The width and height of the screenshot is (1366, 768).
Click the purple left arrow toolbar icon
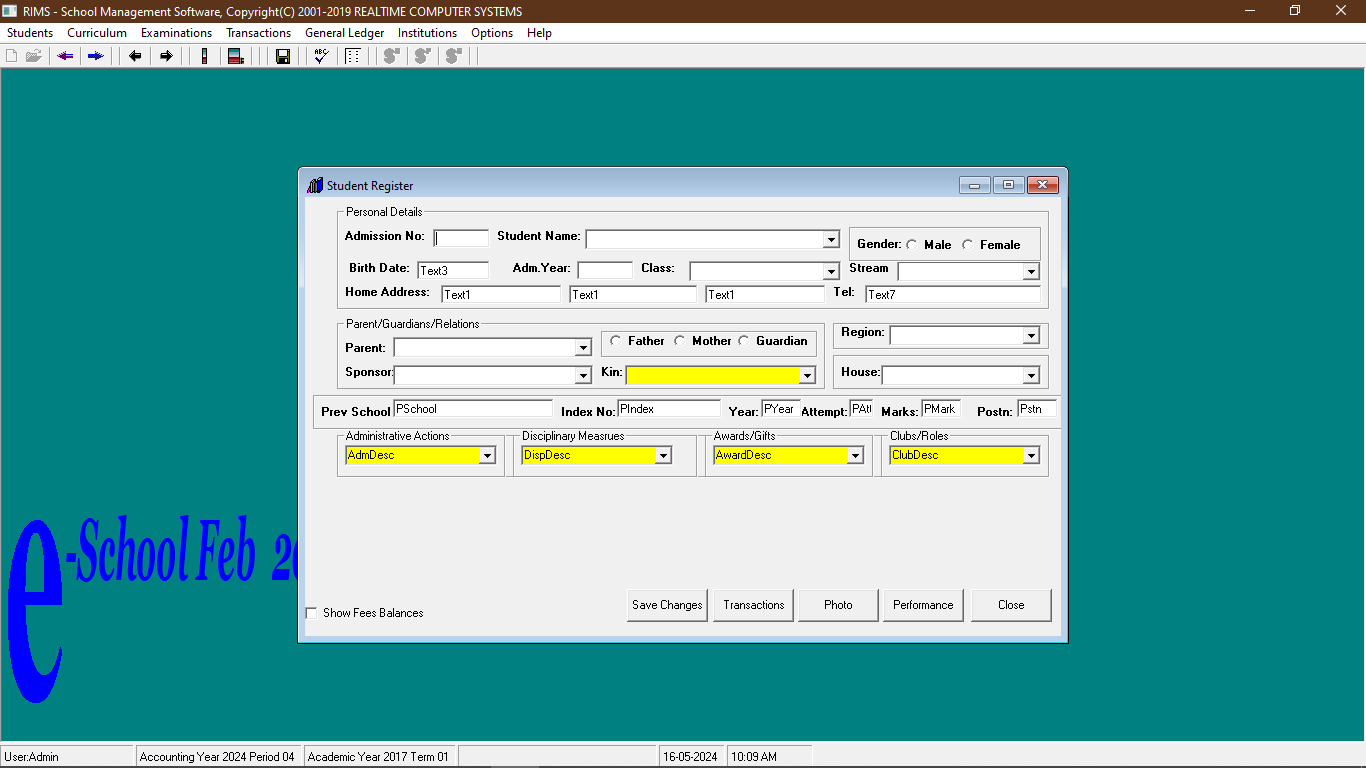[x=65, y=56]
